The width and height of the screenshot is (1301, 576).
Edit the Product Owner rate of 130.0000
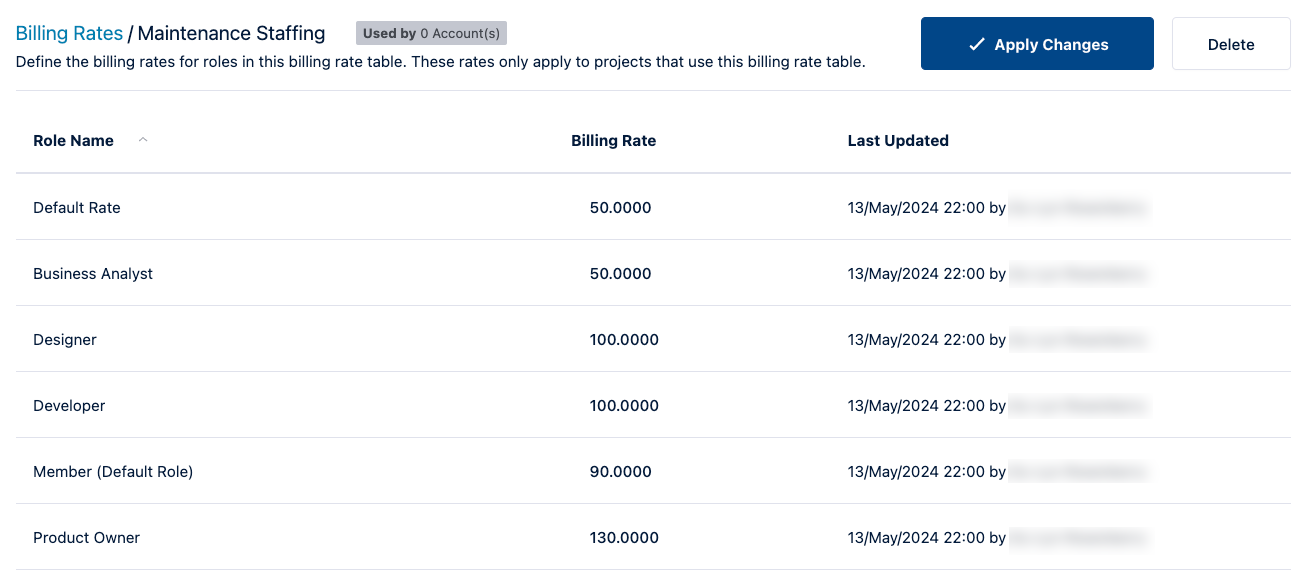point(624,537)
